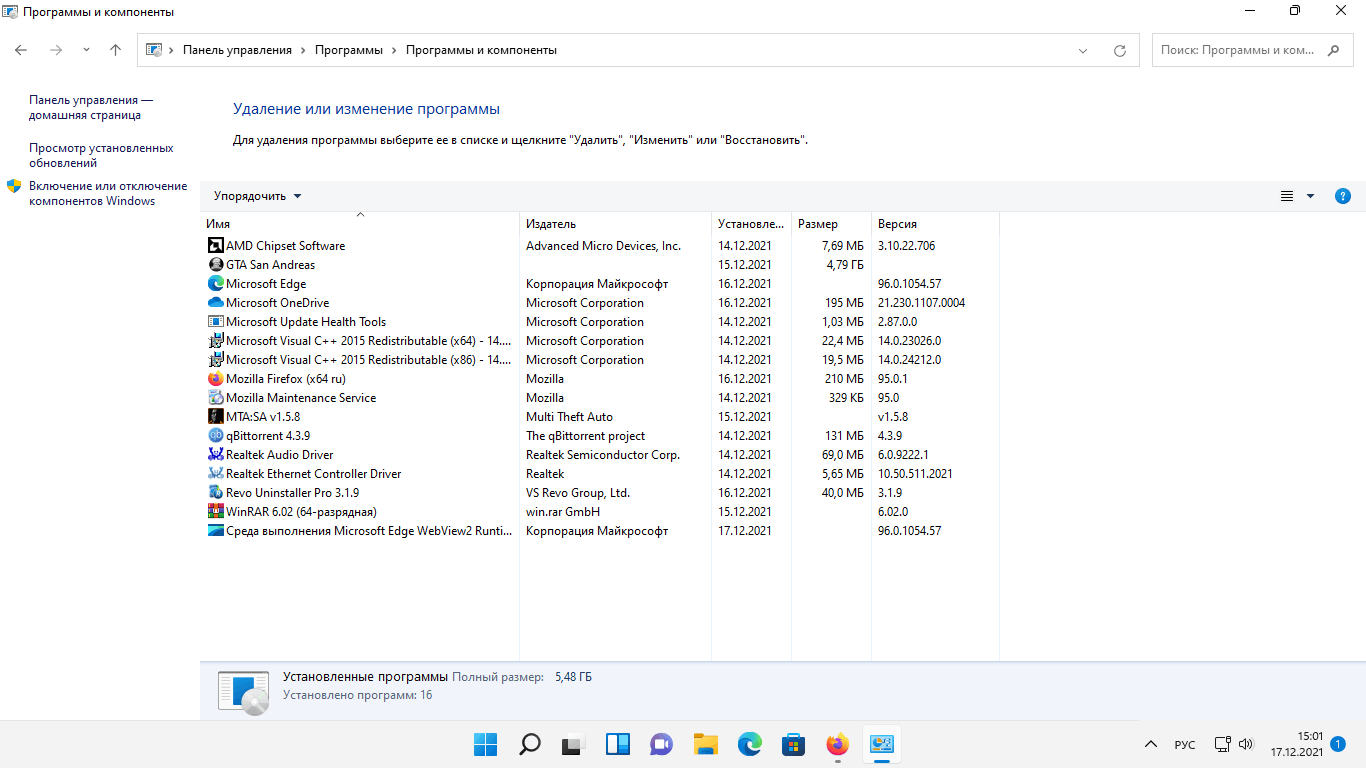1366x768 pixels.
Task: Open the Упорядочить dropdown menu
Action: tap(257, 196)
